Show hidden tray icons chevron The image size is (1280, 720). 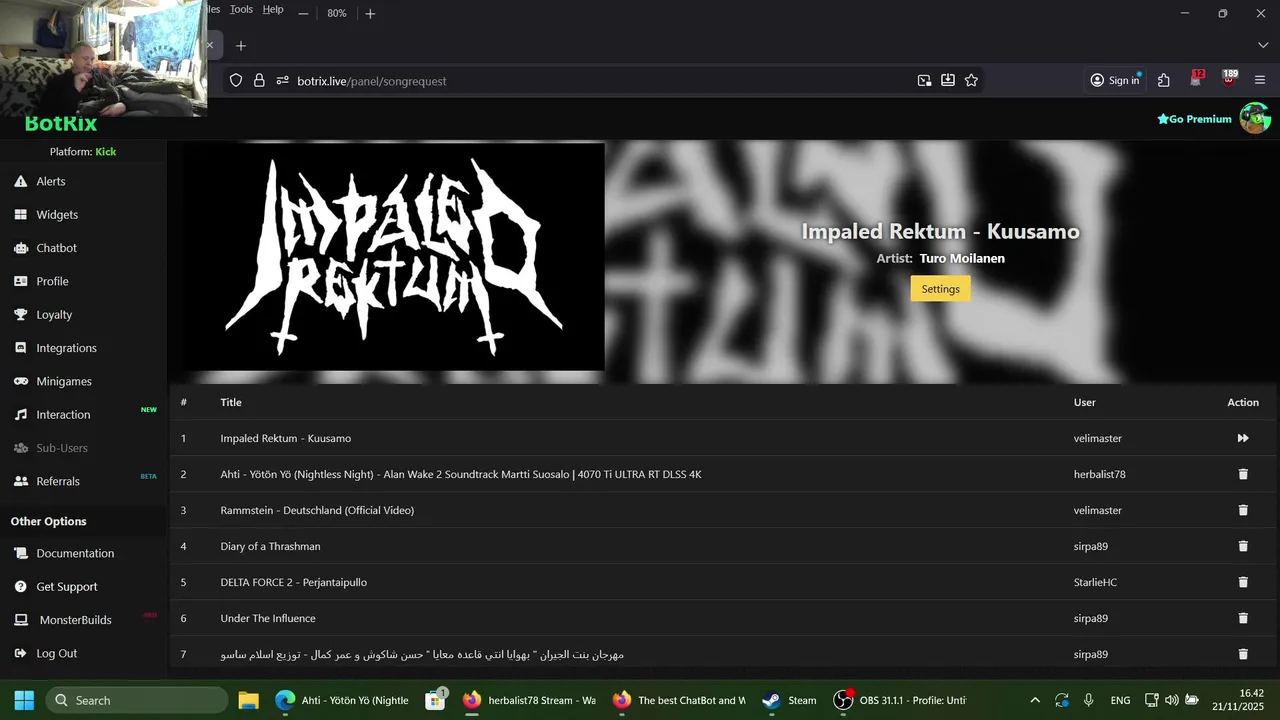1034,700
